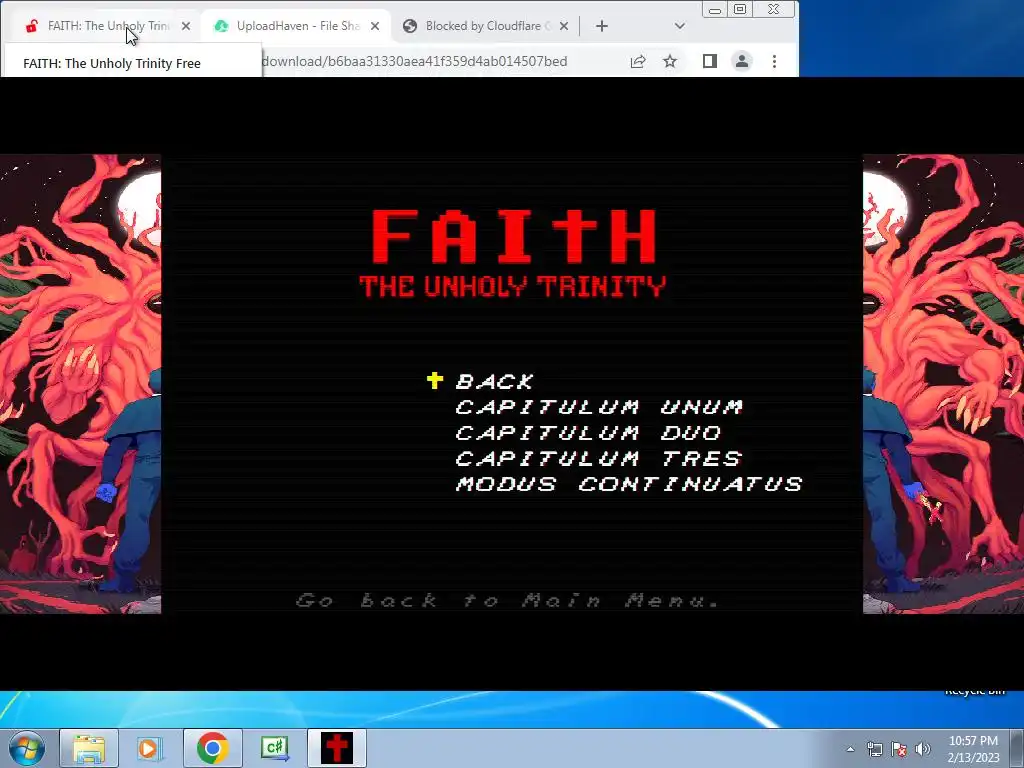Select CAPITULUM TRES chapter

point(599,458)
